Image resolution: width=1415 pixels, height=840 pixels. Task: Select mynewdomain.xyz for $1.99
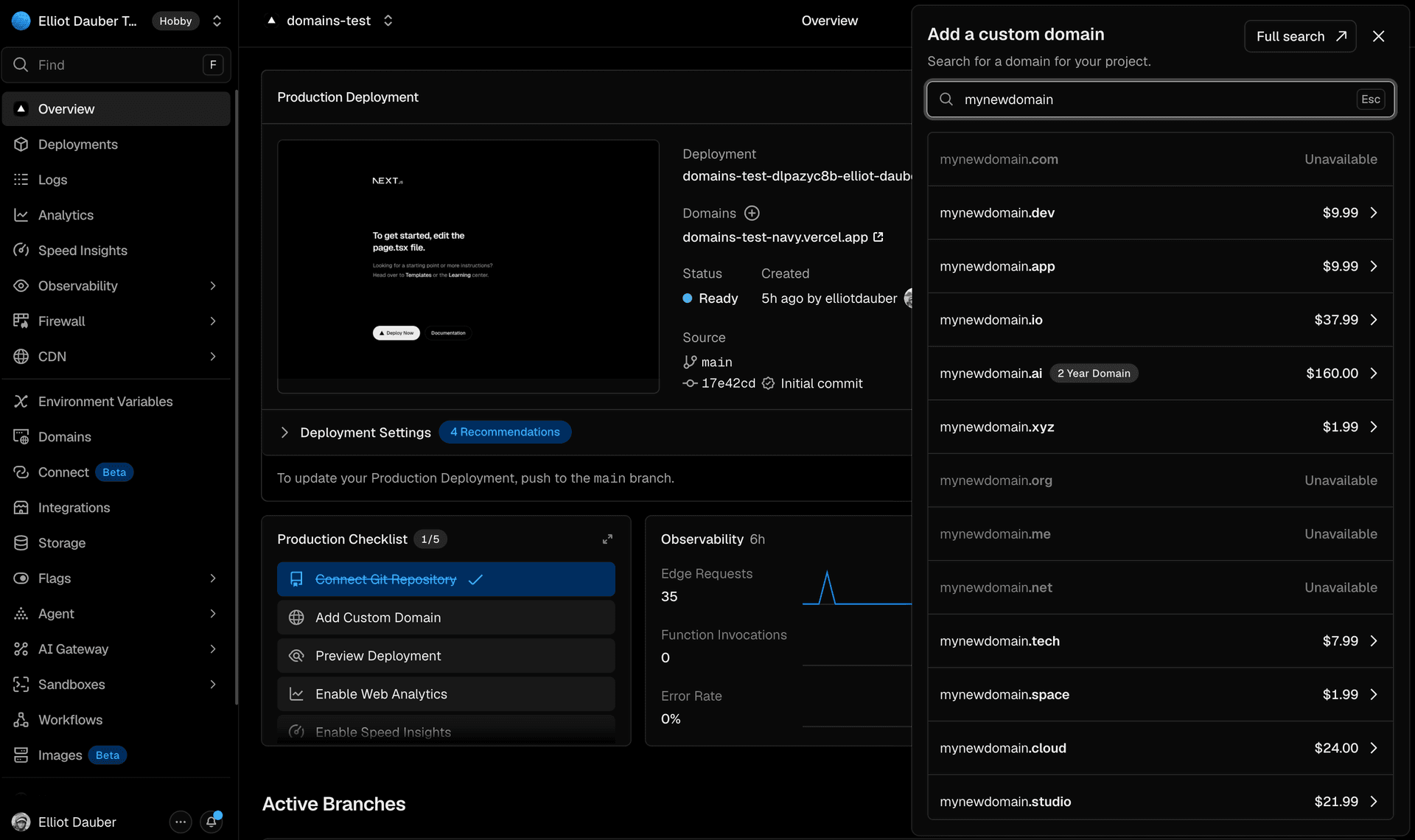coord(1160,427)
